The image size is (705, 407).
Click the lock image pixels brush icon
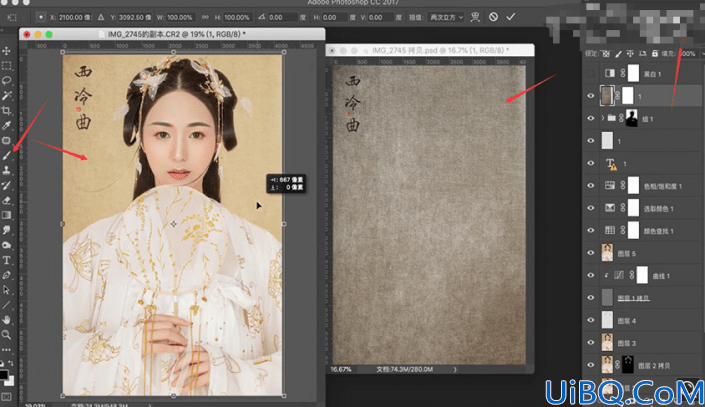[618, 54]
